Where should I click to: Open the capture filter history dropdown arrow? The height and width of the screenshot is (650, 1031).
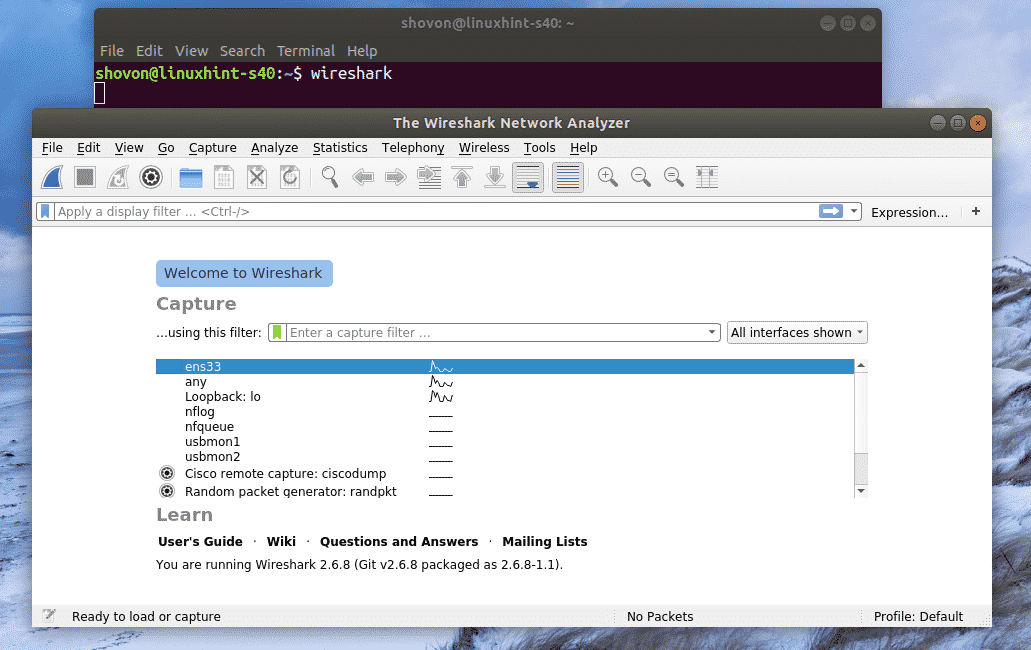(712, 333)
